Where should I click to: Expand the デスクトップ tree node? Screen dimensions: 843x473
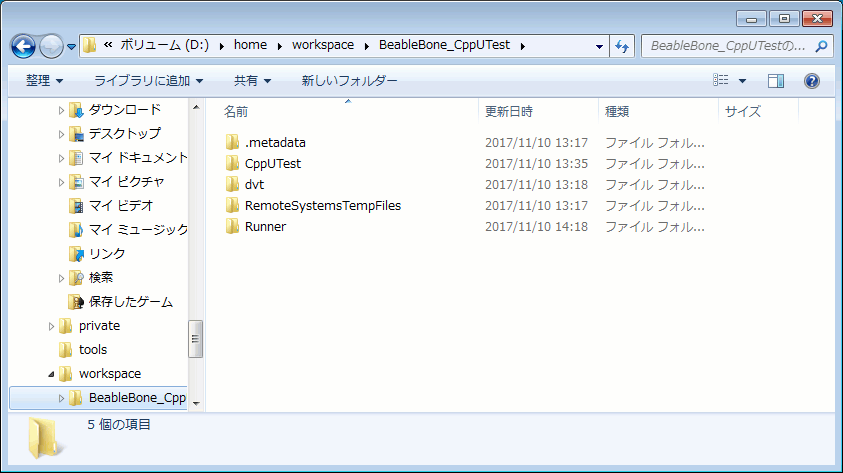tap(61, 134)
